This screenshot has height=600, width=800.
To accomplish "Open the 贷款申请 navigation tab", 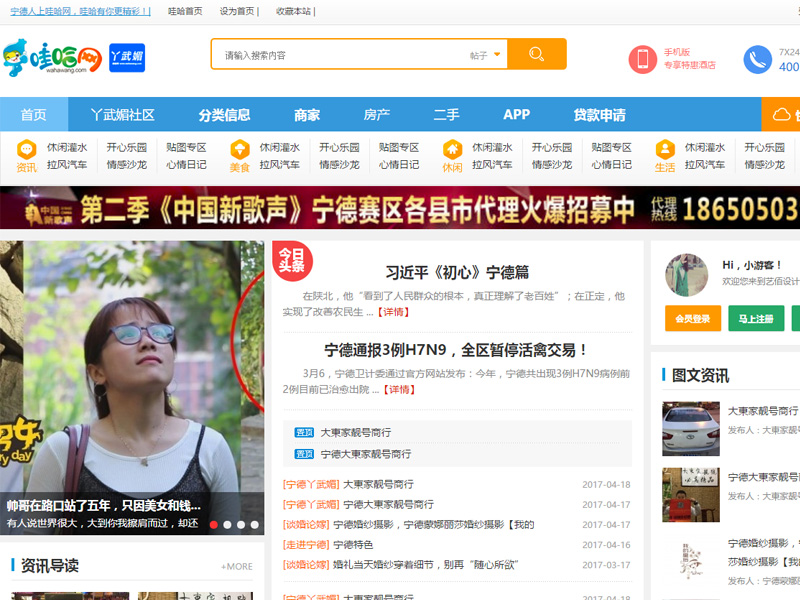I will [x=599, y=114].
